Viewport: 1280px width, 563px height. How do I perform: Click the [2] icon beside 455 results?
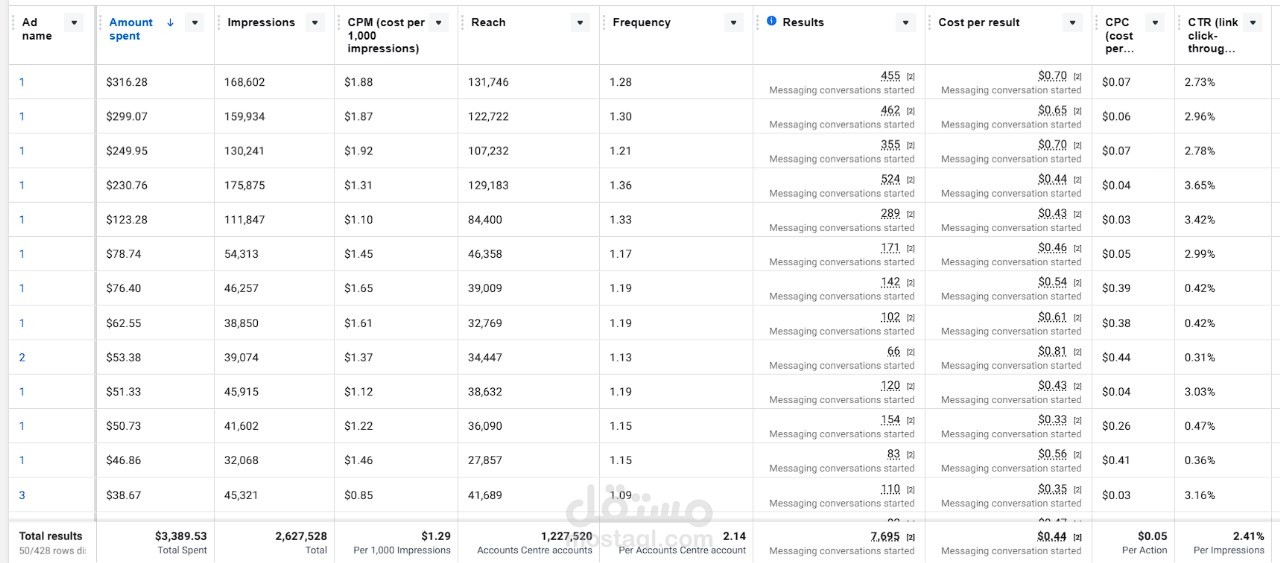[910, 77]
